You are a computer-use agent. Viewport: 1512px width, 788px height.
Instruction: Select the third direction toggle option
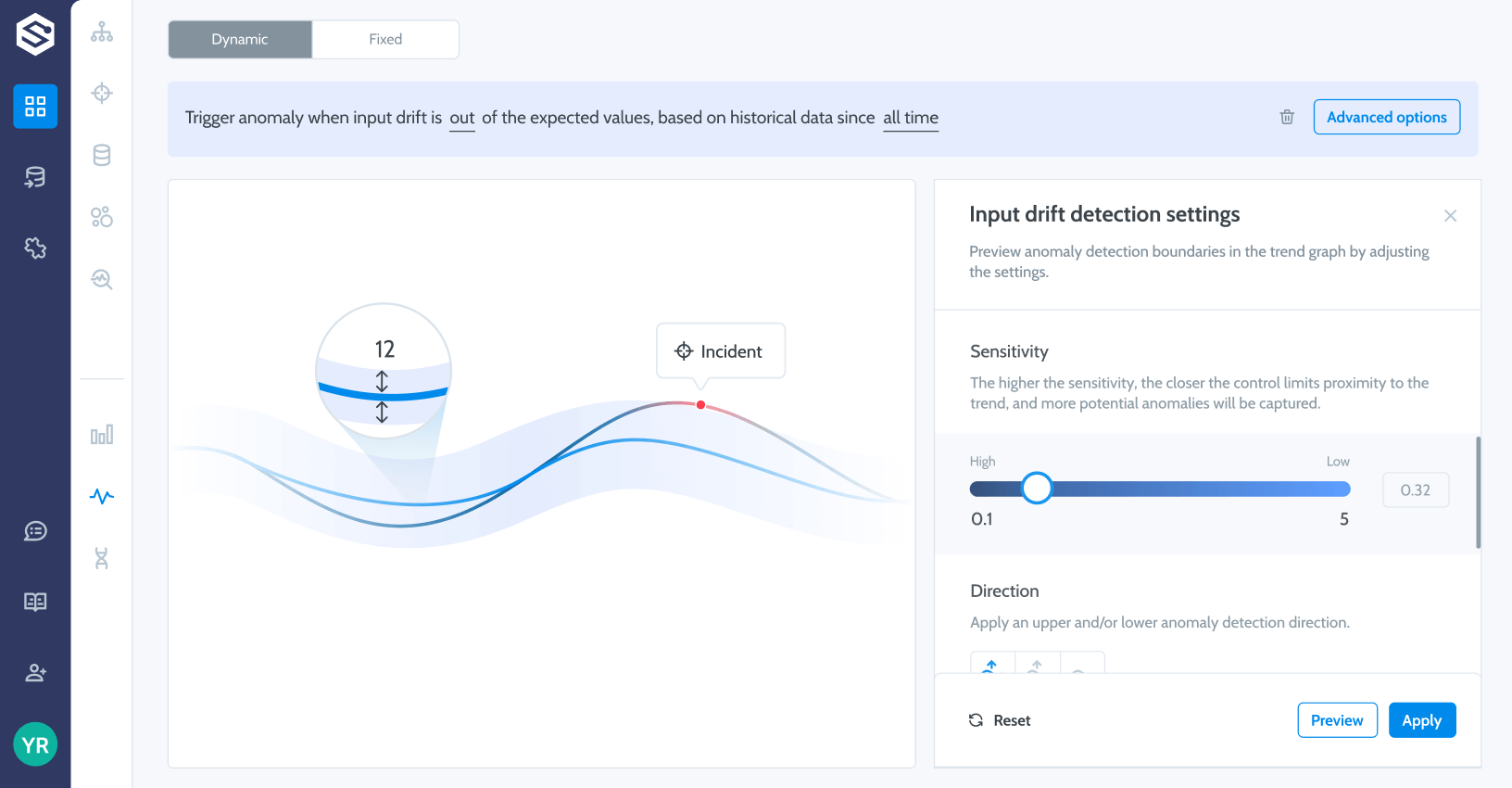pos(1080,665)
